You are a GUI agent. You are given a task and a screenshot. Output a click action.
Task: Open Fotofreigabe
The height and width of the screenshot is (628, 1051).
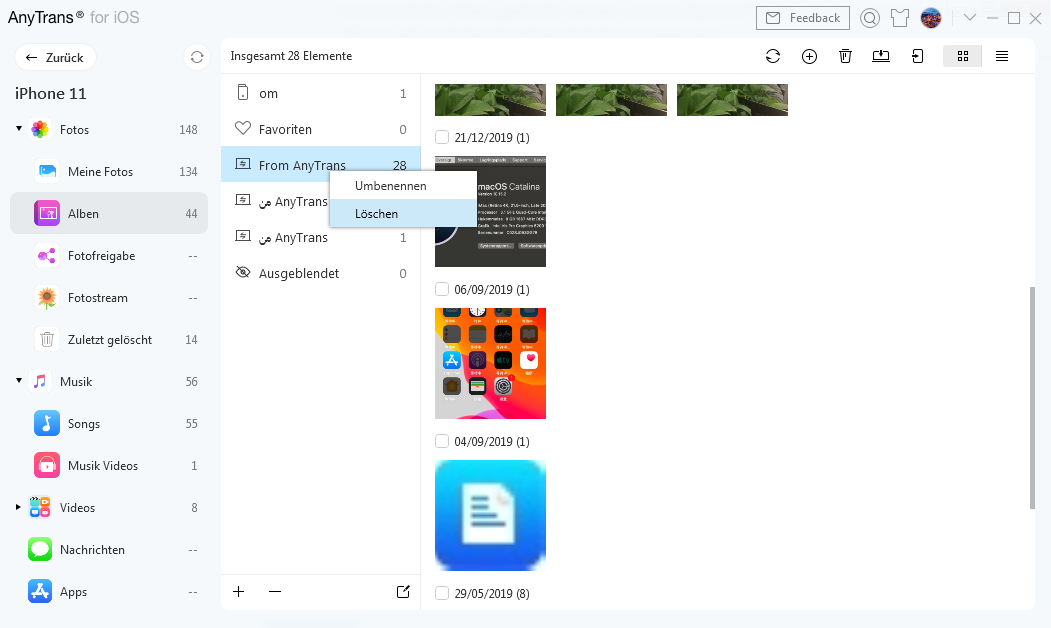(109, 255)
